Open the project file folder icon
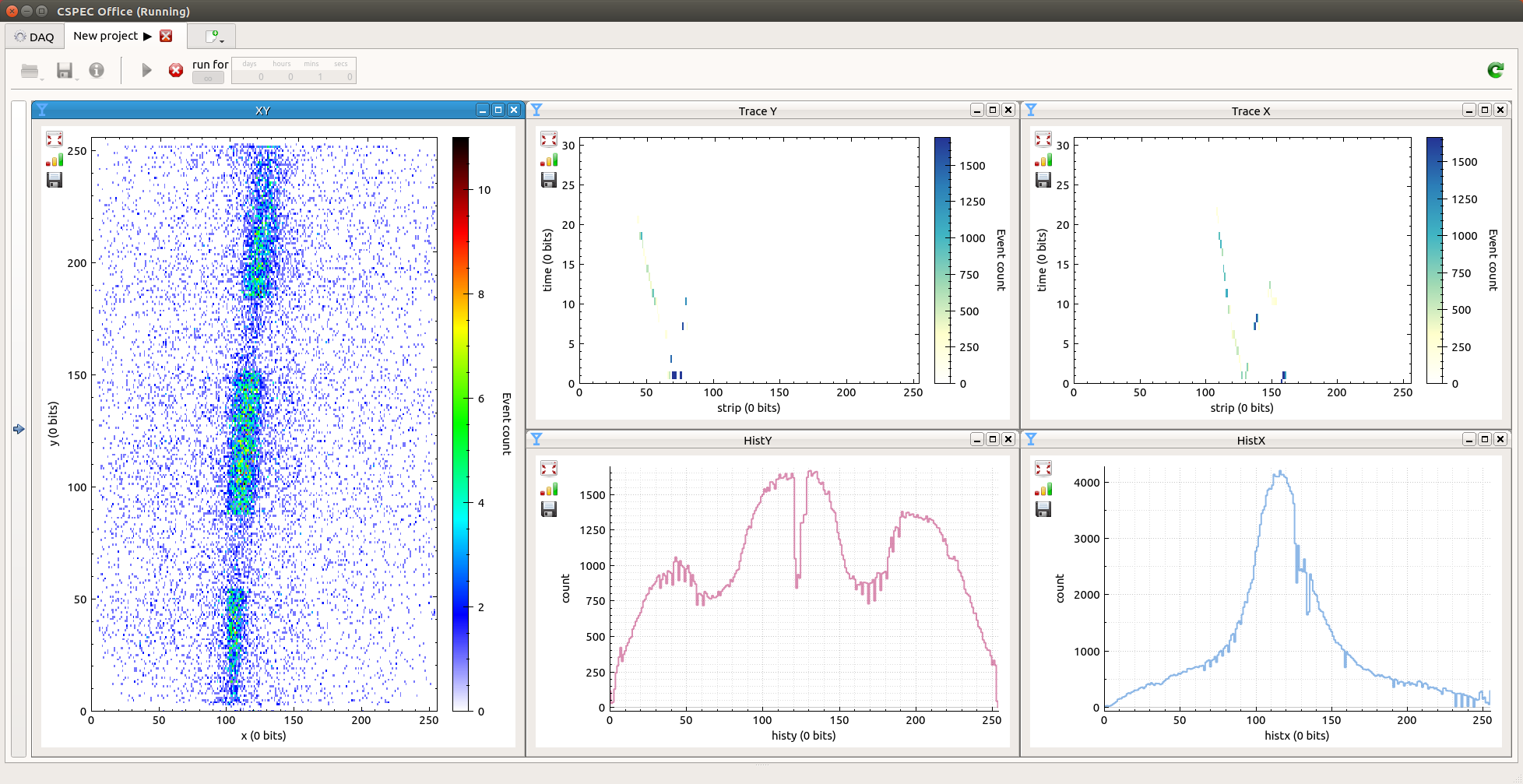The width and height of the screenshot is (1523, 784). [30, 71]
